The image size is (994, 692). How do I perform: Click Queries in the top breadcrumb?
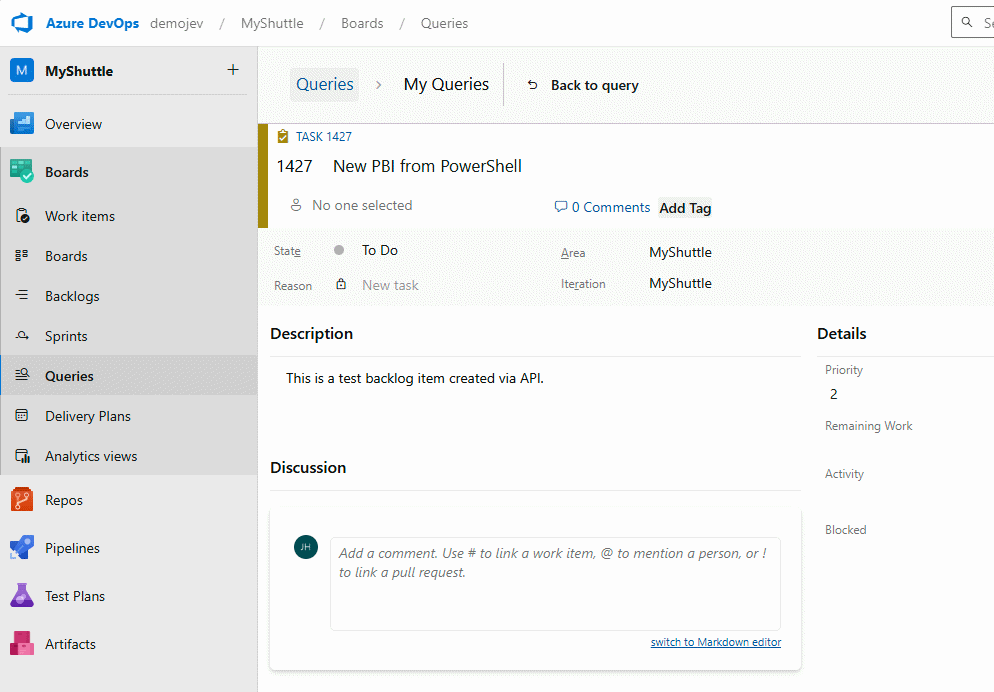444,23
